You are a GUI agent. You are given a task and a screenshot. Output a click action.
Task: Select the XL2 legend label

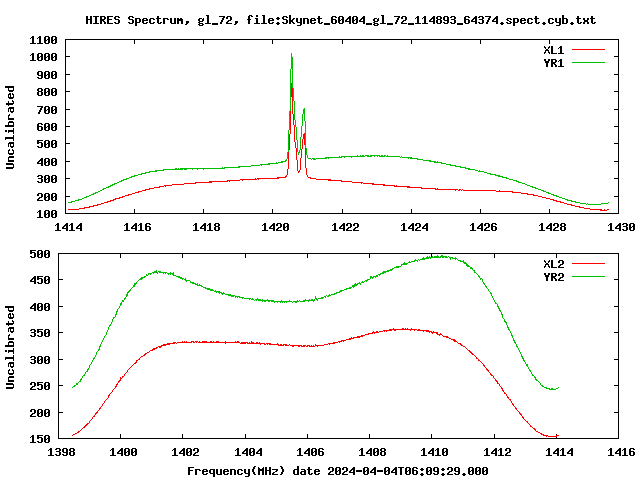553,264
